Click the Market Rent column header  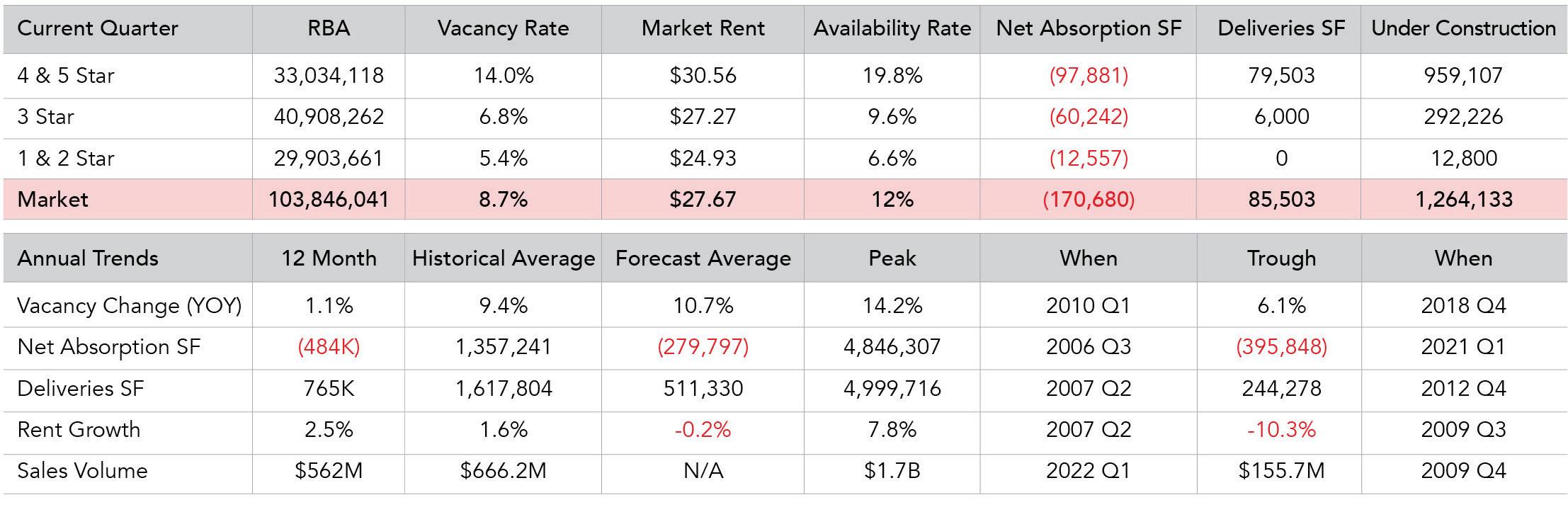(x=703, y=28)
